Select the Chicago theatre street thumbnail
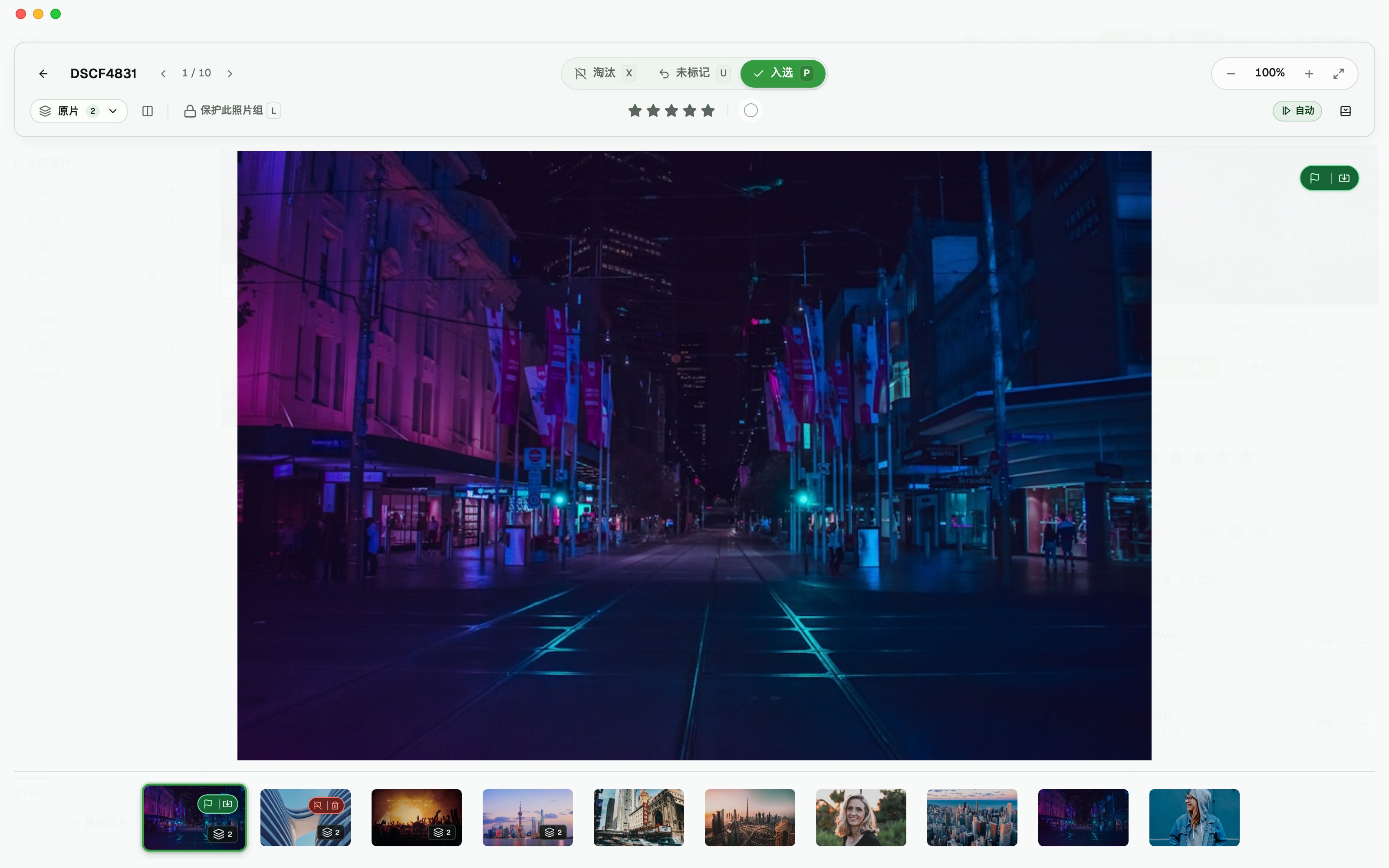This screenshot has width=1389, height=868. (639, 818)
